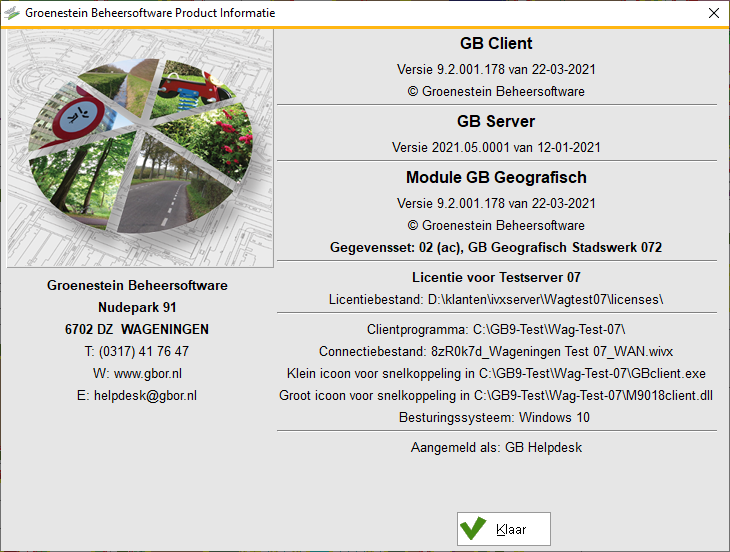Click the dialog title bar text
Image resolution: width=730 pixels, height=552 pixels.
tap(150, 13)
